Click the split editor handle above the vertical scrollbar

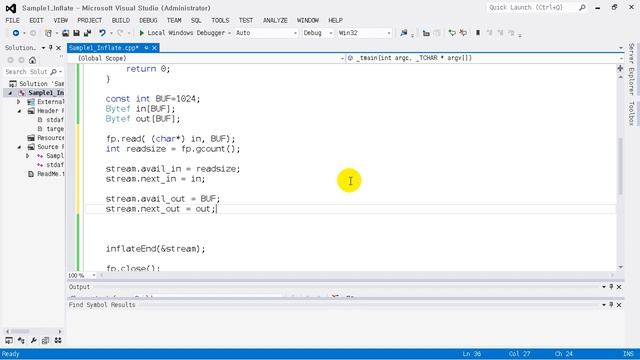tap(620, 68)
